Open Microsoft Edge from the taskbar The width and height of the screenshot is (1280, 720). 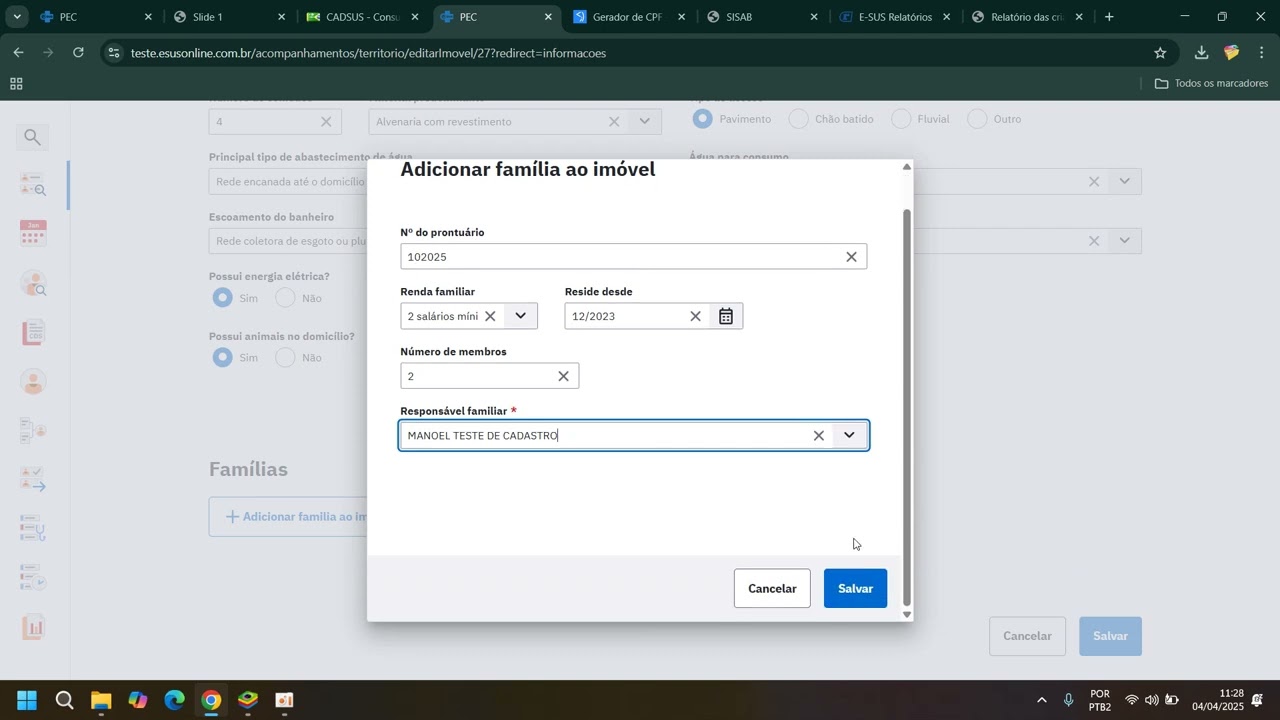[x=175, y=700]
